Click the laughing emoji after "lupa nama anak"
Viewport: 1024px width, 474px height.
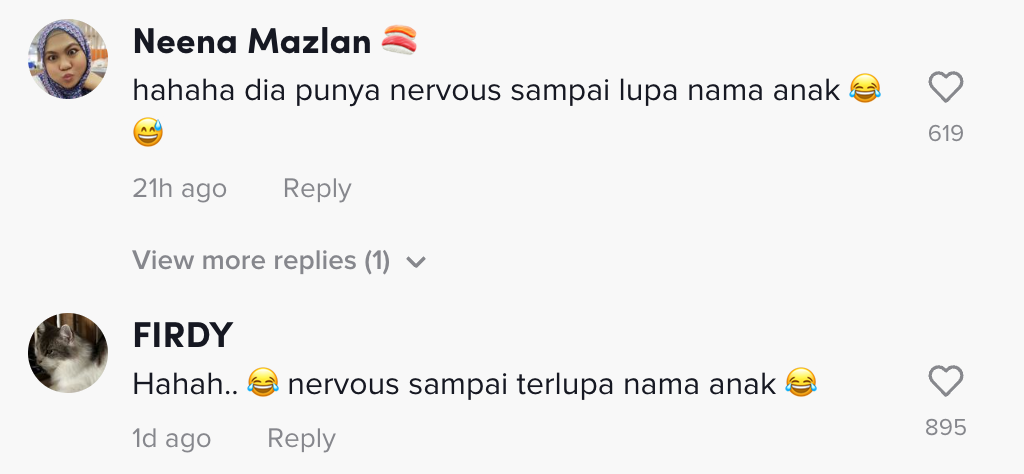865,90
